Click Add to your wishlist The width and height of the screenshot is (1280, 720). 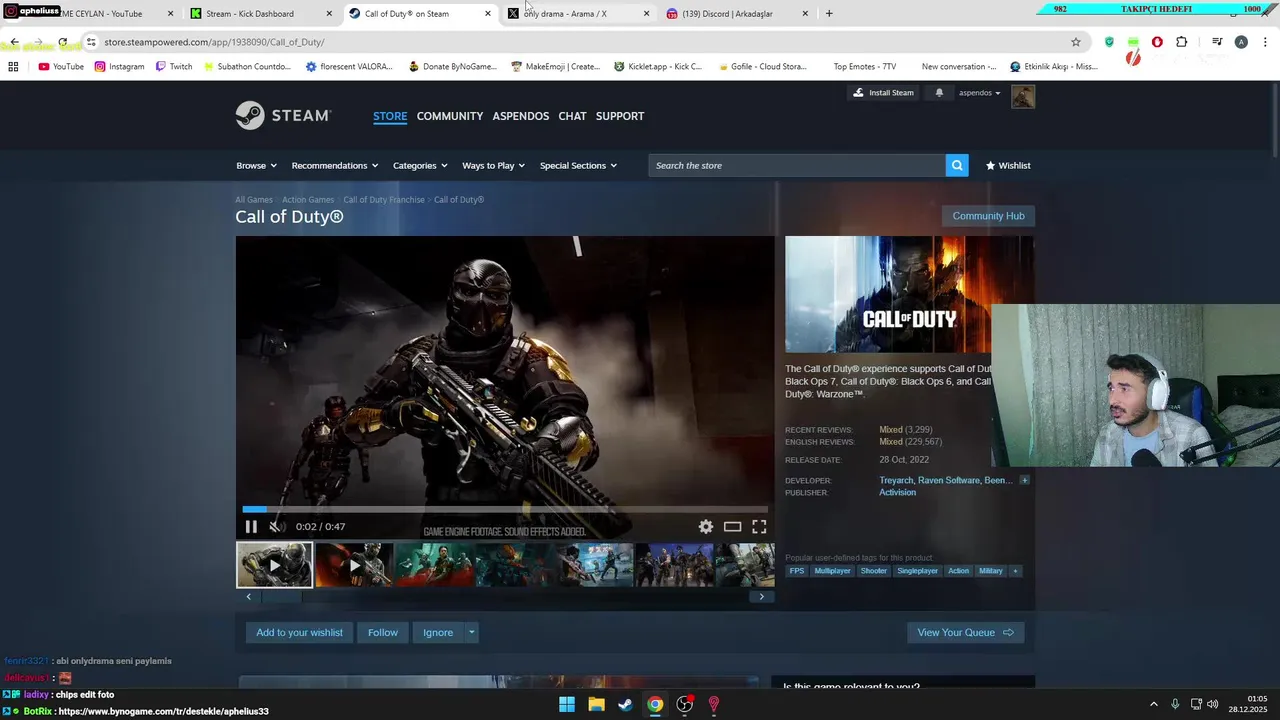299,632
